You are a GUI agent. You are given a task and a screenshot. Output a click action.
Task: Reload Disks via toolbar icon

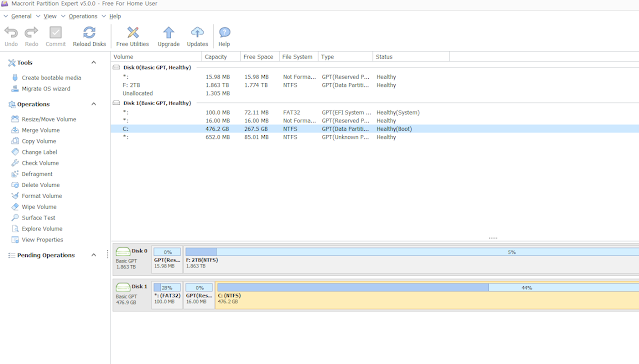pos(89,32)
